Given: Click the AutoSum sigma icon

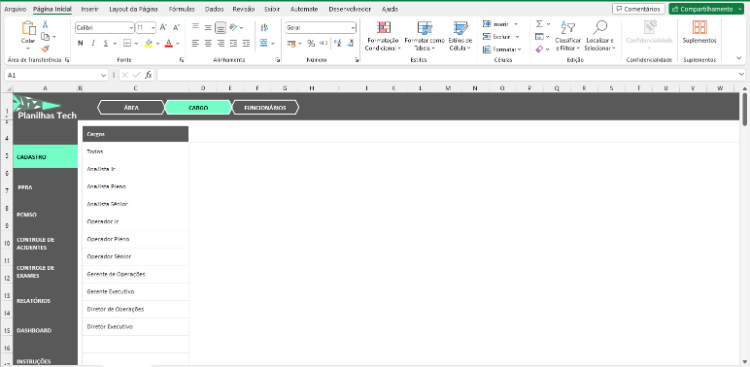Looking at the screenshot, I should point(540,24).
